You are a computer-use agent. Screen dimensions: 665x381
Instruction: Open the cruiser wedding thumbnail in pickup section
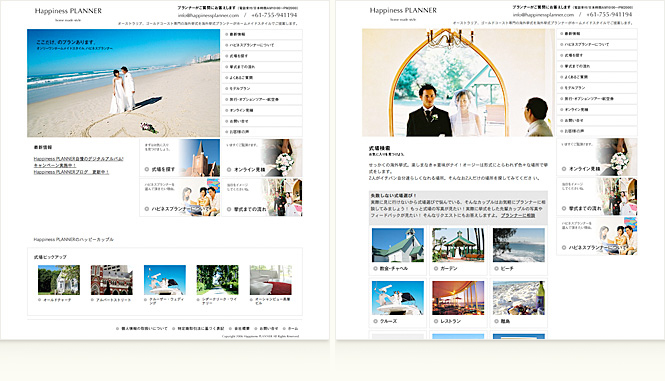click(x=165, y=280)
